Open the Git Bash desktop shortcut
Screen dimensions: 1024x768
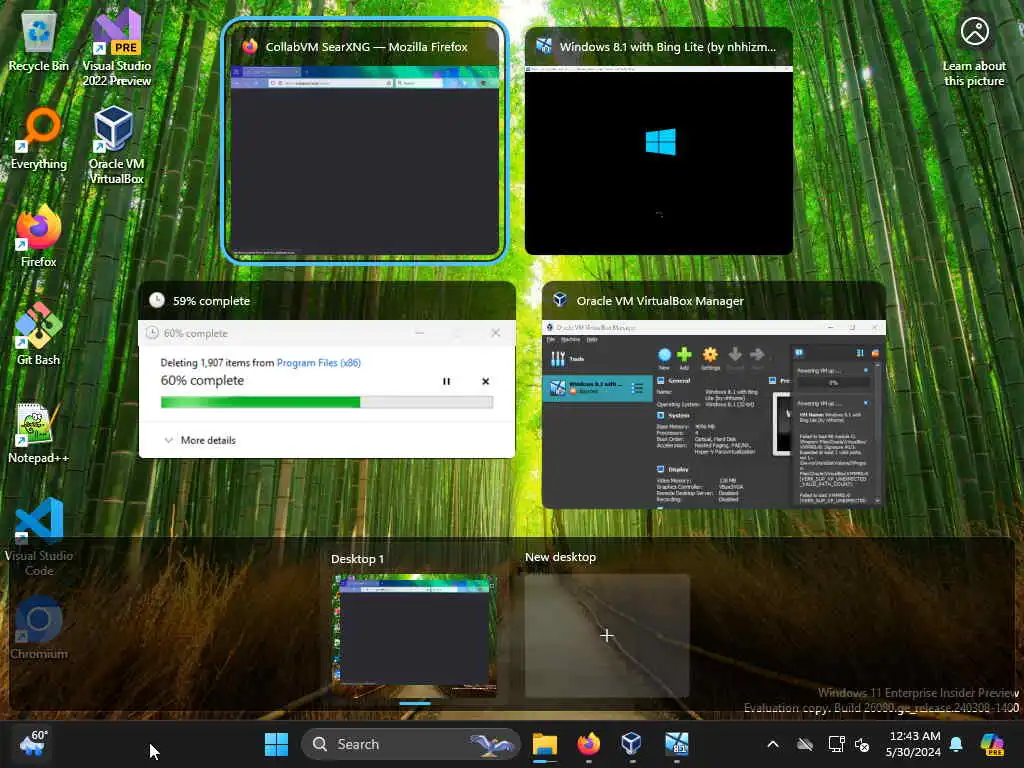(x=39, y=334)
